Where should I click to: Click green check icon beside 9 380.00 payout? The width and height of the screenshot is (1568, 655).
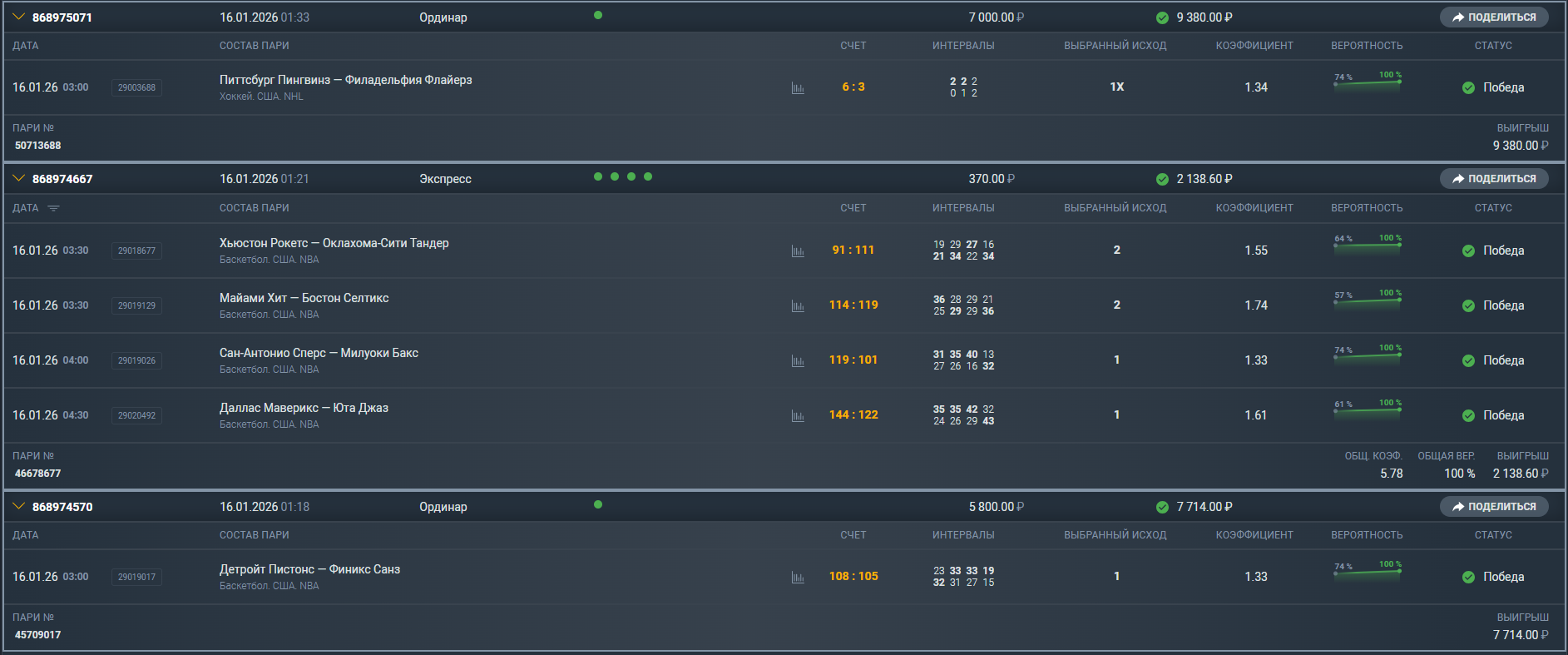[1162, 17]
